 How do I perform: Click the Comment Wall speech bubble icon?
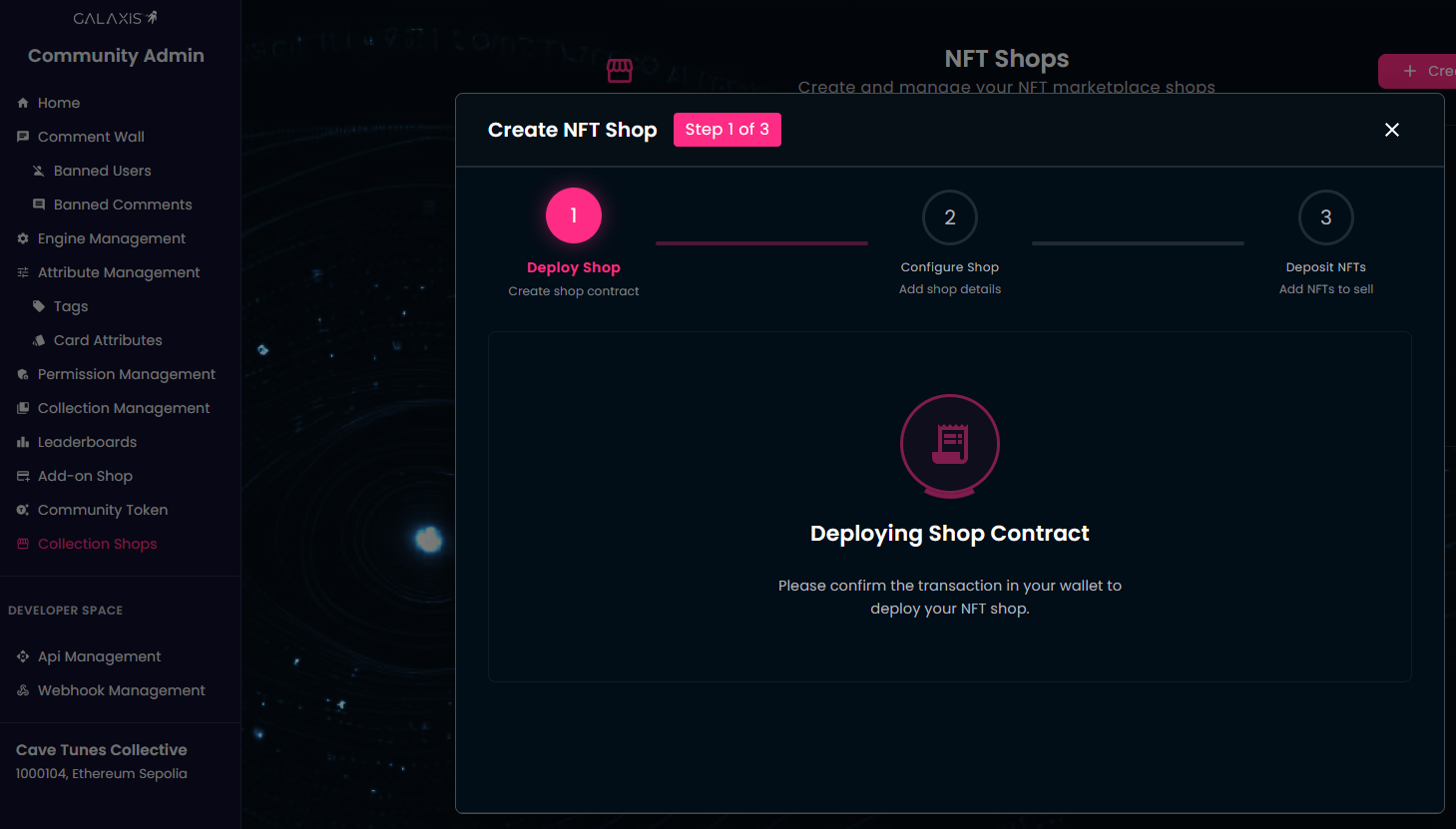23,137
